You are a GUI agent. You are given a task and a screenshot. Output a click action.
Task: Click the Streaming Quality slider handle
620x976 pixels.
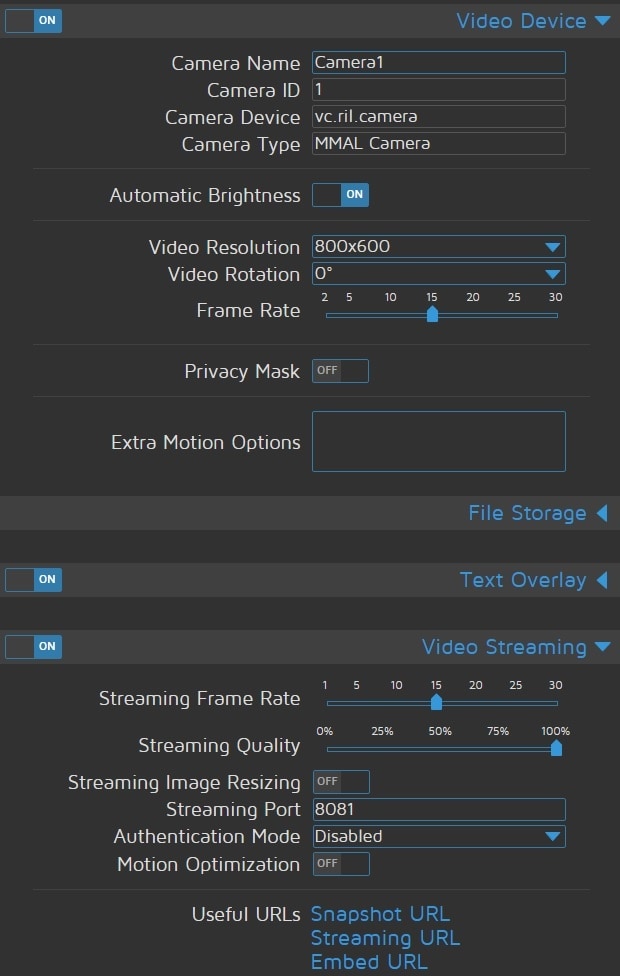point(556,748)
